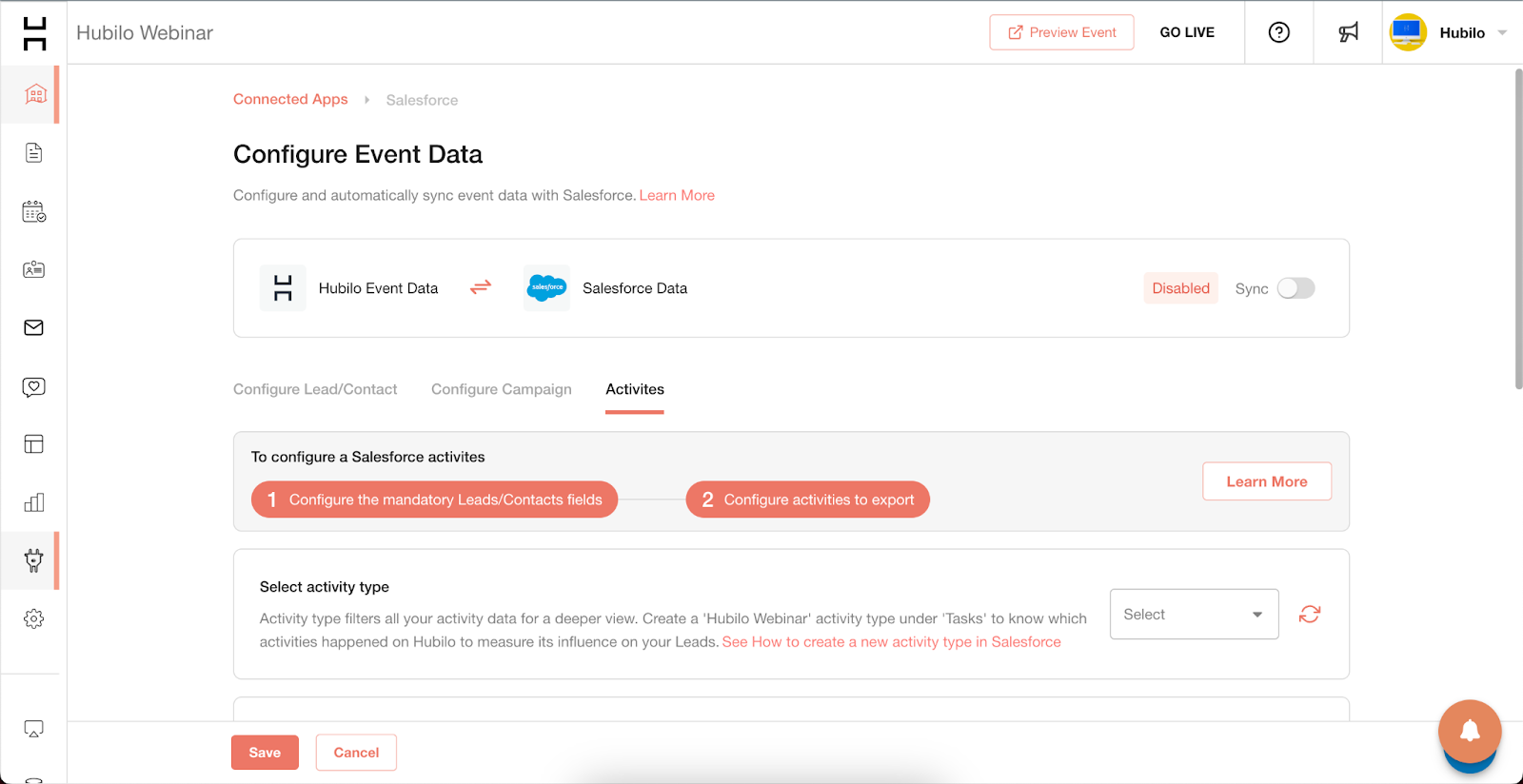
Task: Go back via Connected Apps breadcrumb
Action: 290,99
